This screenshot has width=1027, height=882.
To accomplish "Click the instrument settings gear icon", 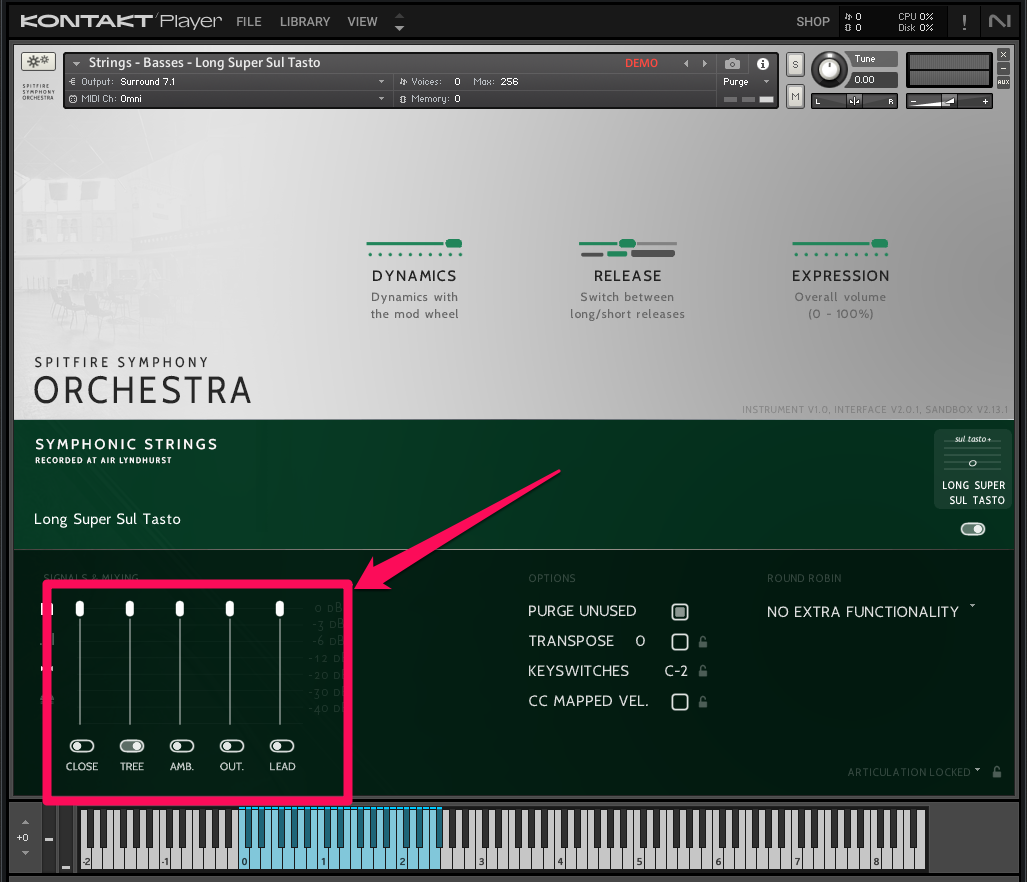I will (x=38, y=62).
